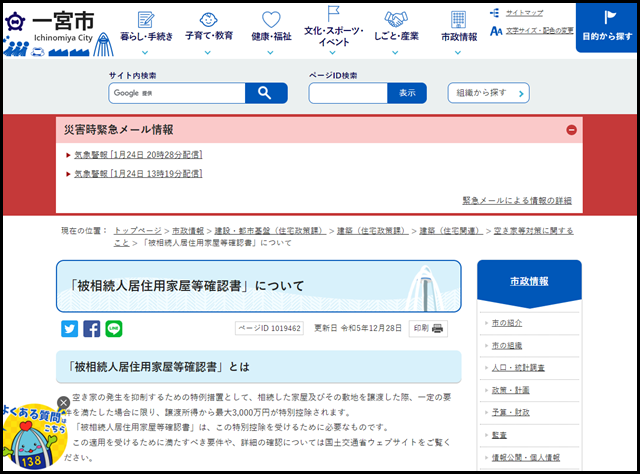Viewport: 640px width, 474px height.
Task: Open the 健康・福祉 heart icon
Action: (271, 19)
